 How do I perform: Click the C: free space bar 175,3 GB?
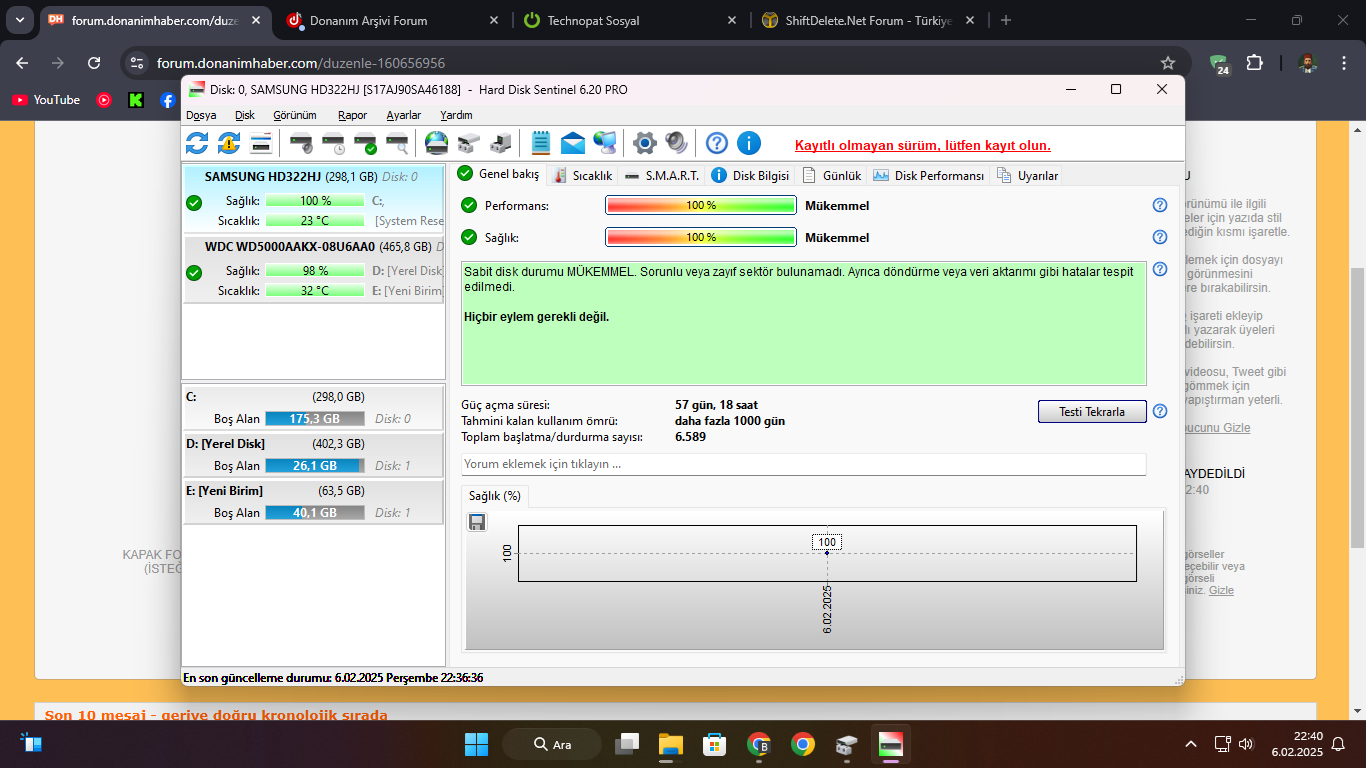click(315, 419)
